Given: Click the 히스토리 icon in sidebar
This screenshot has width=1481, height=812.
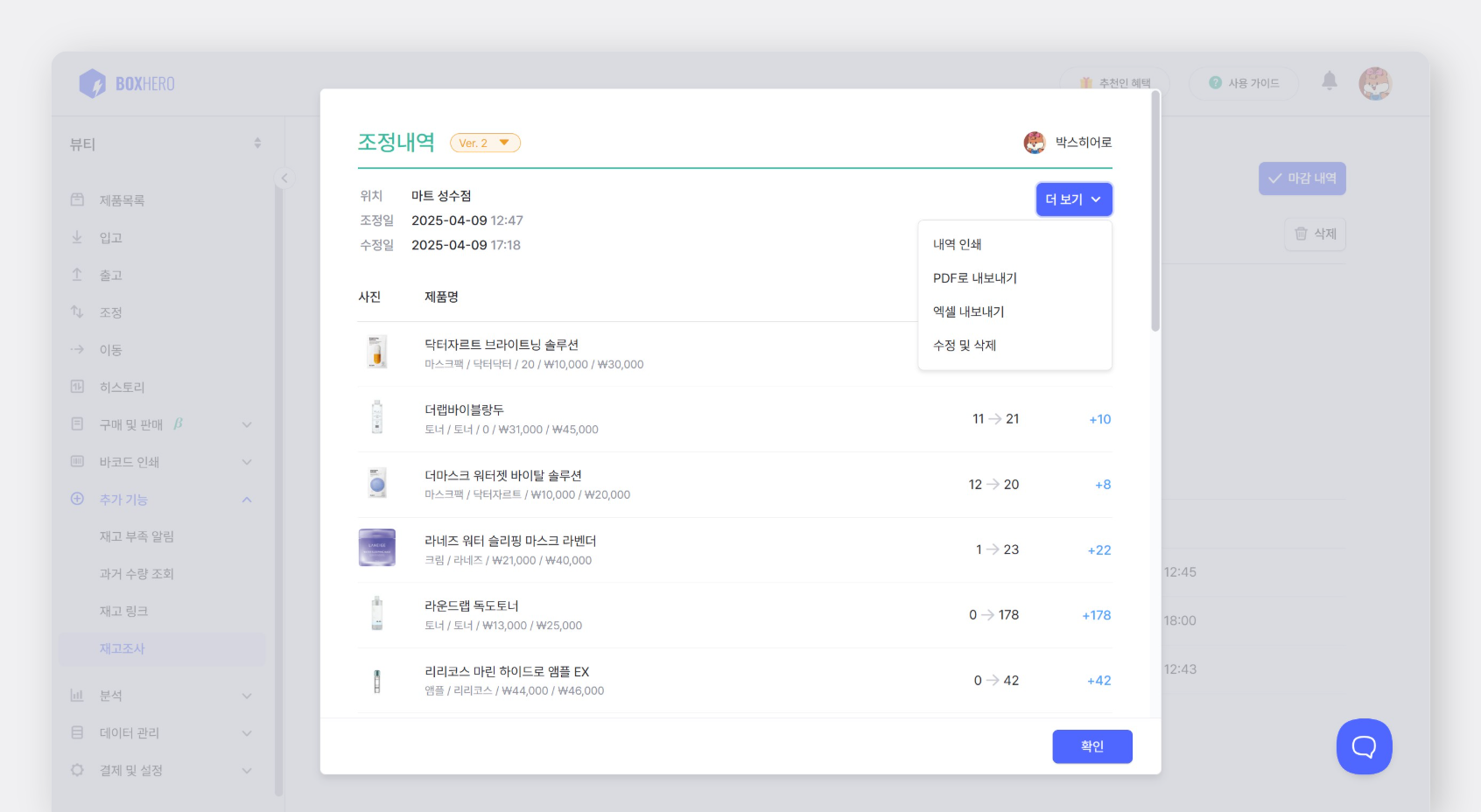Looking at the screenshot, I should pos(77,386).
